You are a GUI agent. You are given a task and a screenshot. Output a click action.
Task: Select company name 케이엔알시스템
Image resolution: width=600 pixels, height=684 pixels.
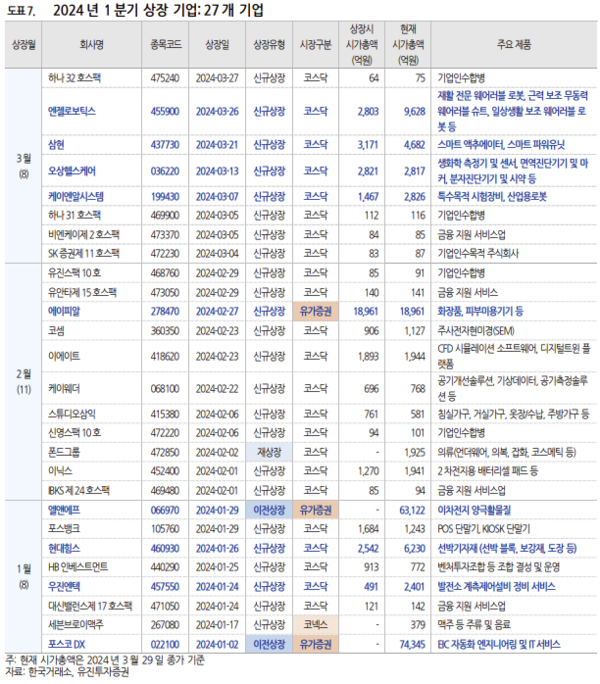(76, 197)
